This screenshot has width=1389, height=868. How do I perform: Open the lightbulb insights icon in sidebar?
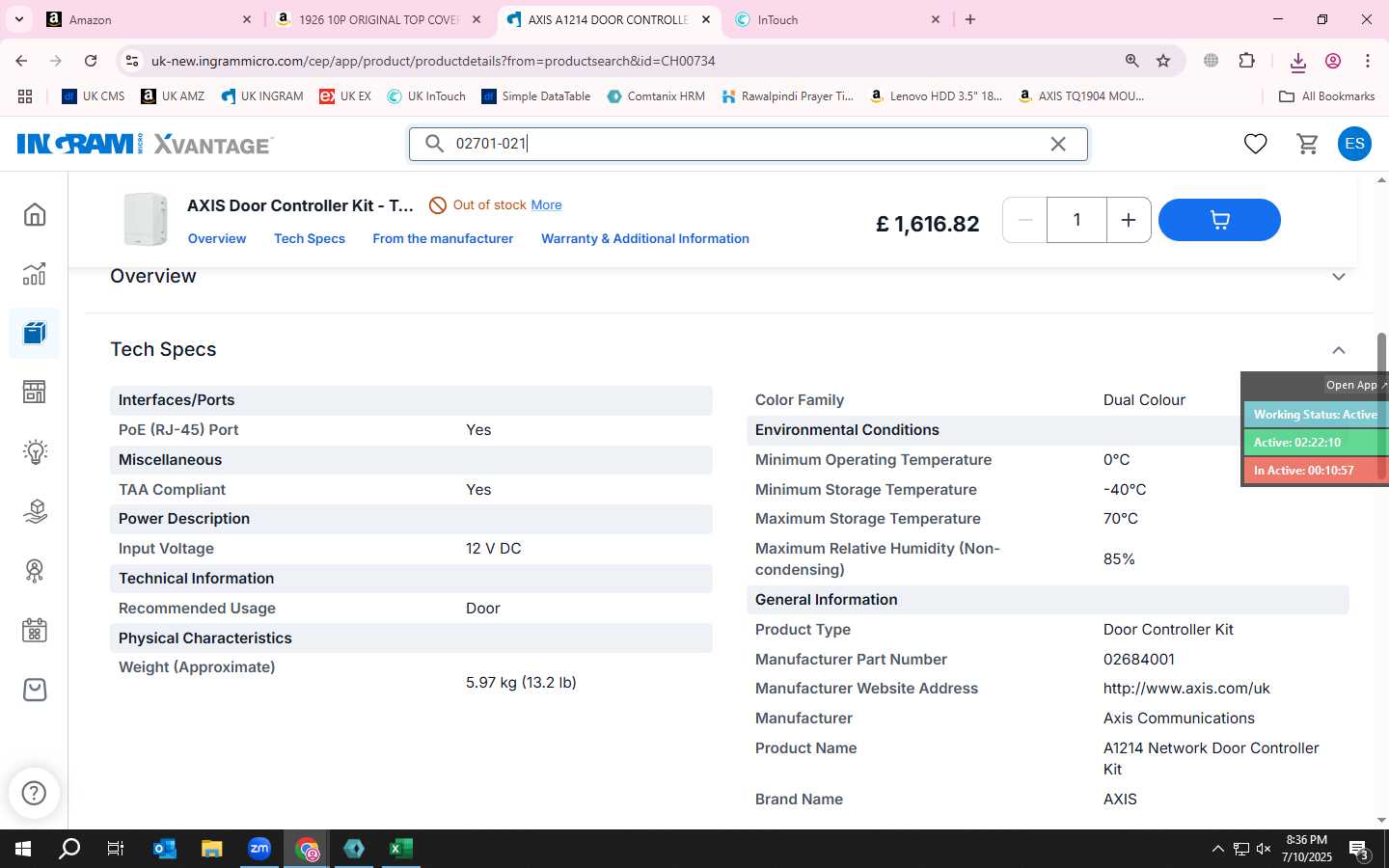click(35, 451)
